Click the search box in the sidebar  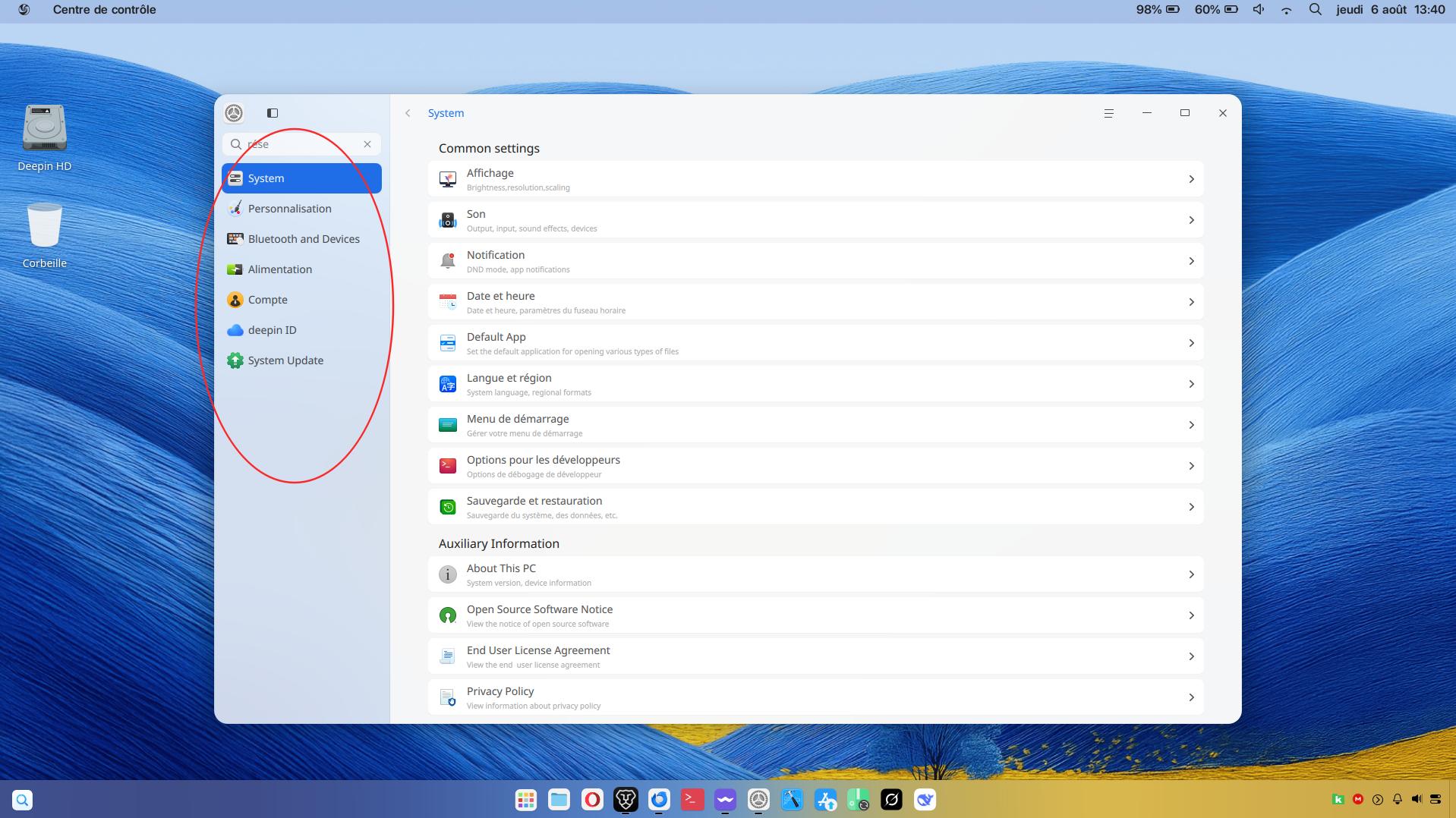point(301,144)
